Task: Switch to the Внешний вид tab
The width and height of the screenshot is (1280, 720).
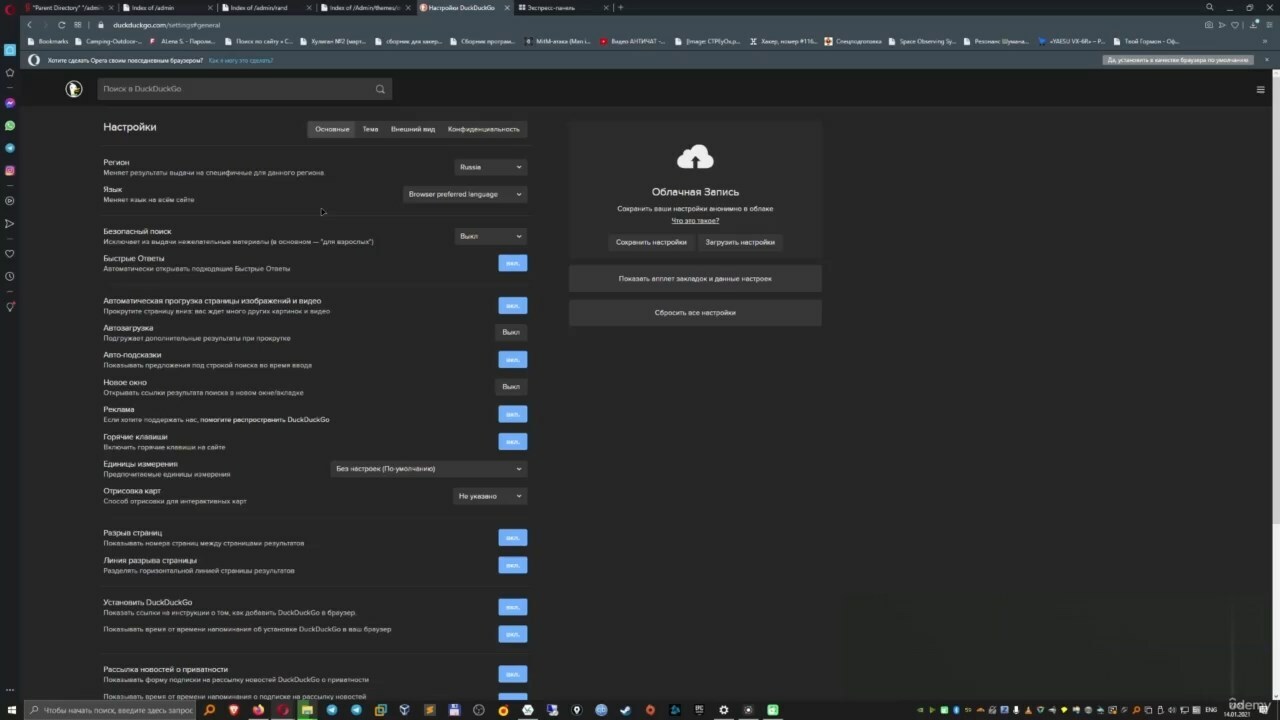Action: pos(413,129)
